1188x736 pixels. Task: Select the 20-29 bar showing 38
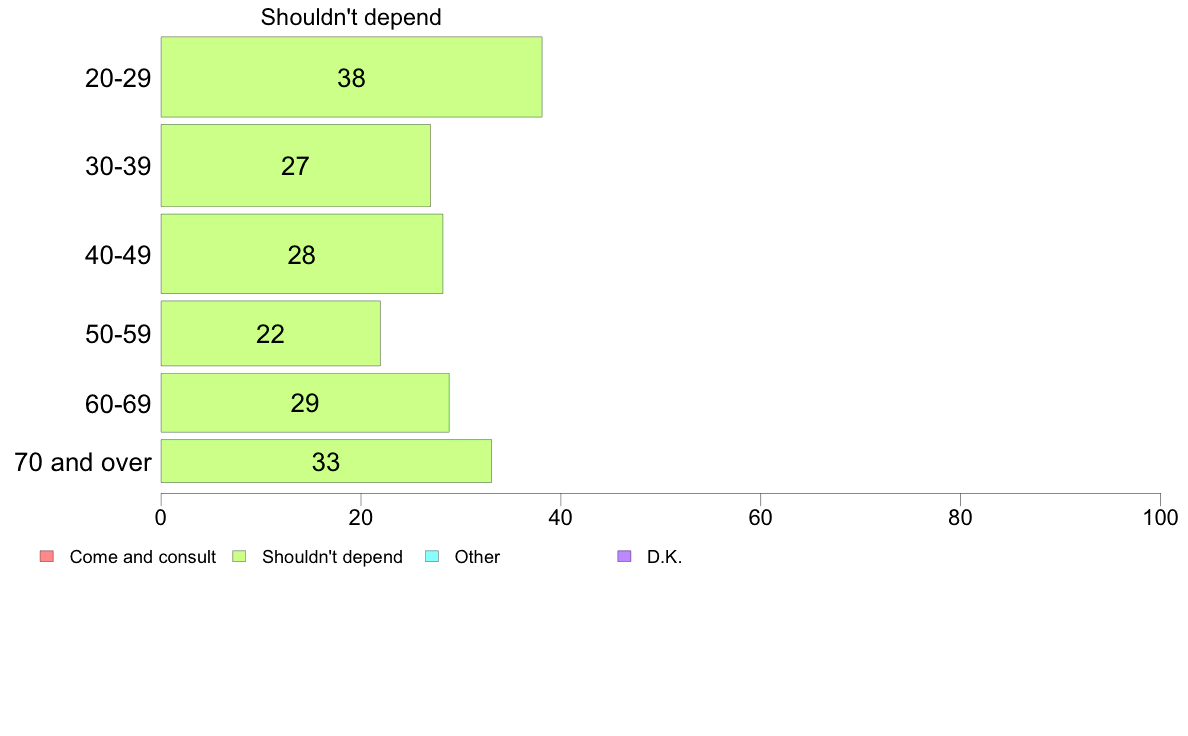pos(352,77)
